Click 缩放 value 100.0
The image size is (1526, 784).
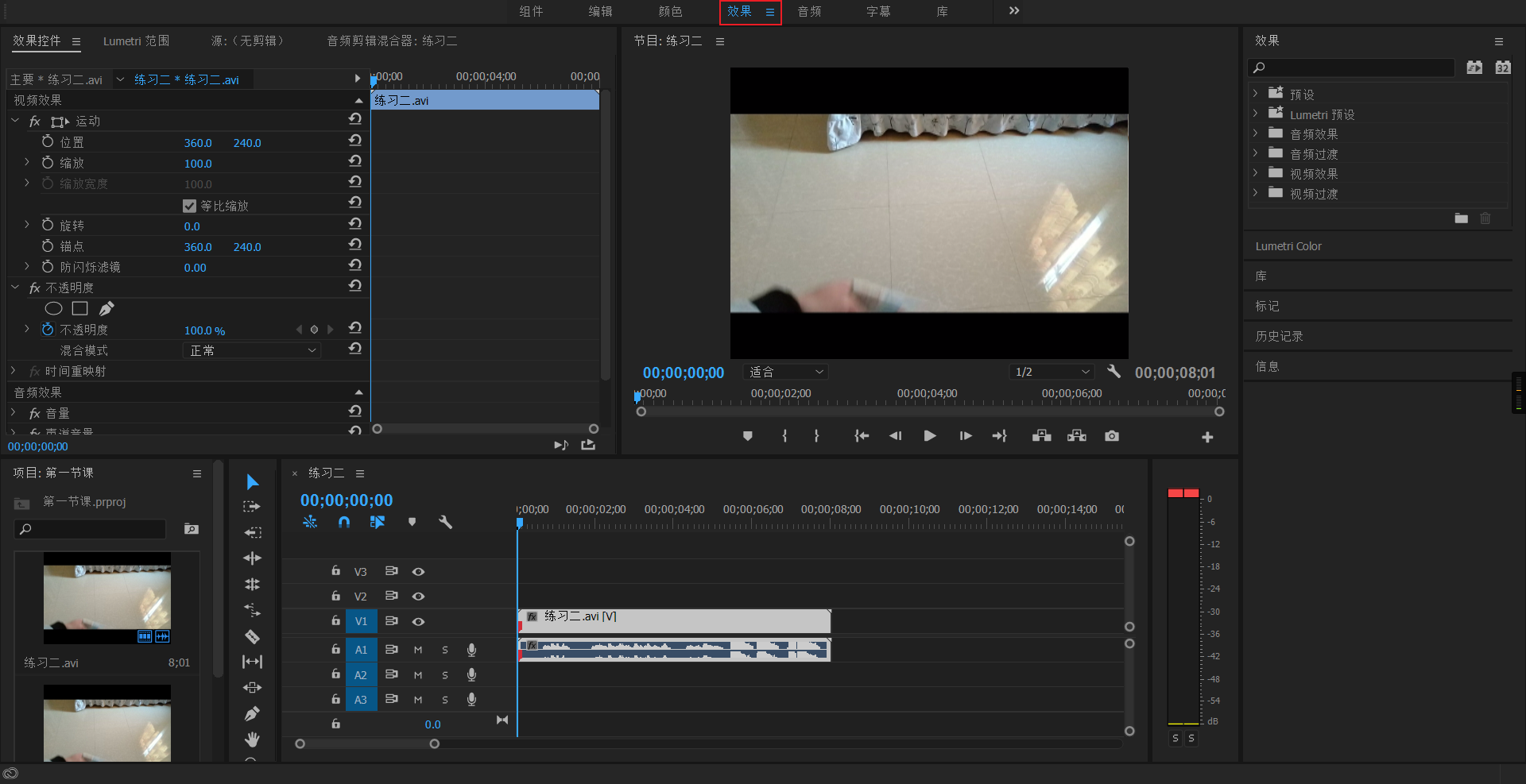click(198, 164)
